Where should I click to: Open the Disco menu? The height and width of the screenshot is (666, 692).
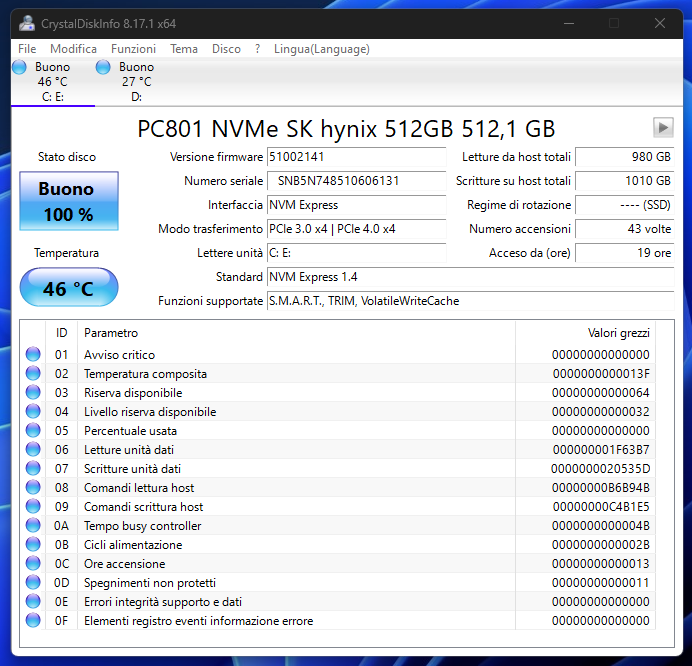[226, 49]
